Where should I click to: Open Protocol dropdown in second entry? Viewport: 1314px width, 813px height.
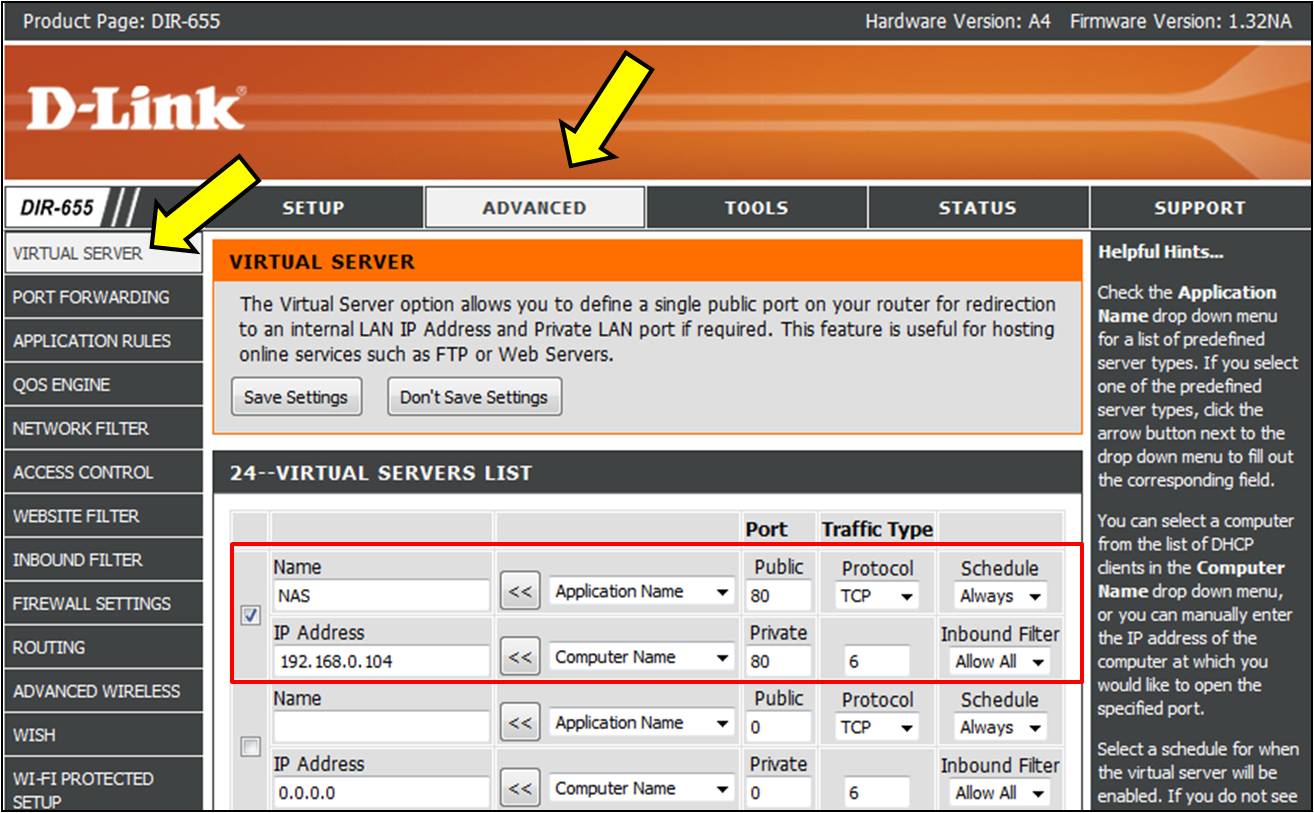[877, 728]
